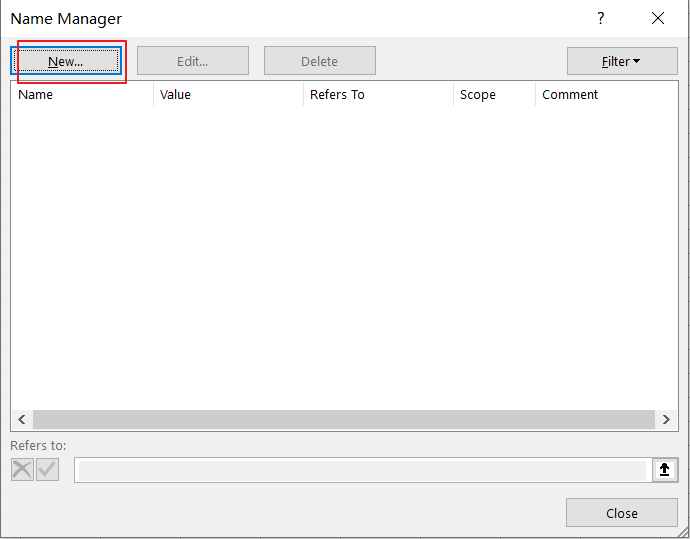The image size is (690, 539).
Task: Close the dialog using title bar X
Action: pos(658,18)
